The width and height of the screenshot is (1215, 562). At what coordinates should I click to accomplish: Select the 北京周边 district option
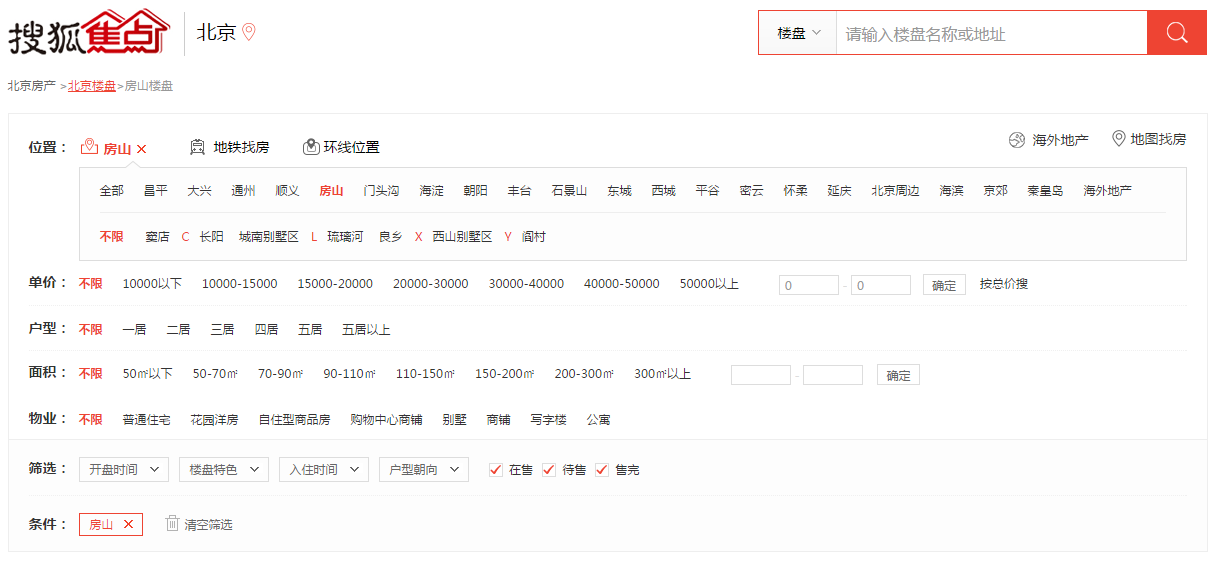click(895, 190)
